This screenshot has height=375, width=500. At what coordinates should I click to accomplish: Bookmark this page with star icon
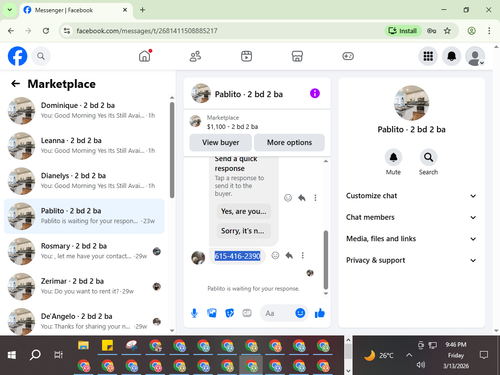pyautogui.click(x=447, y=31)
